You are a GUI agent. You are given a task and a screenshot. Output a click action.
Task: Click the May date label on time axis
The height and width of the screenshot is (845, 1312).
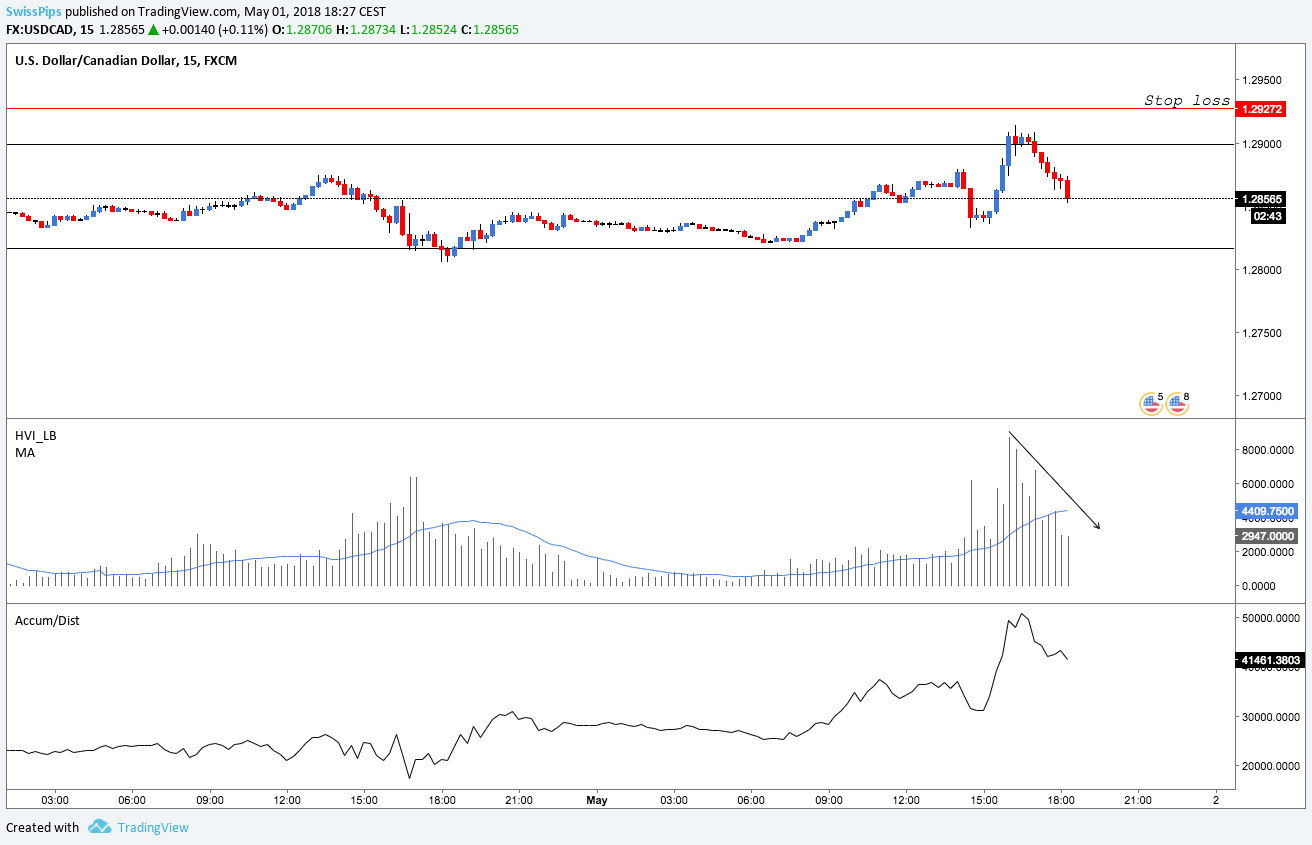597,800
